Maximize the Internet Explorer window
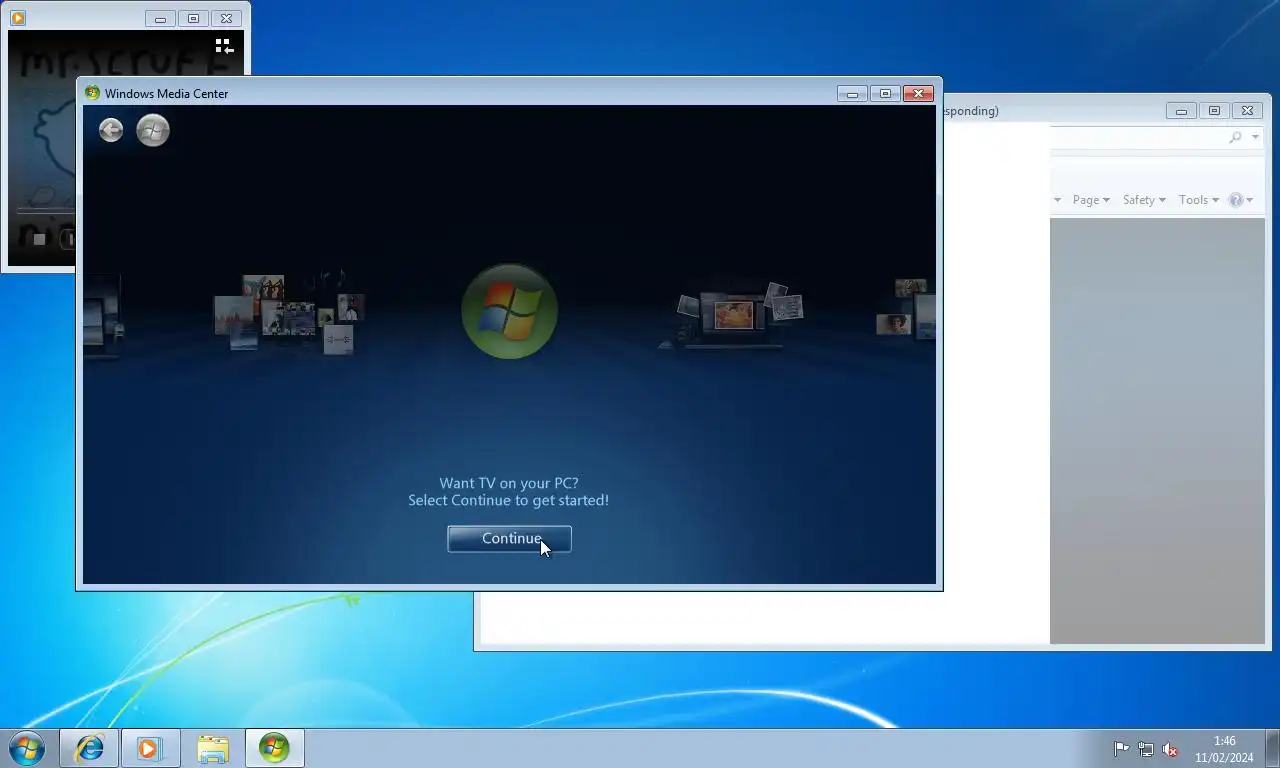Screen dimensions: 1280x768 (1214, 111)
